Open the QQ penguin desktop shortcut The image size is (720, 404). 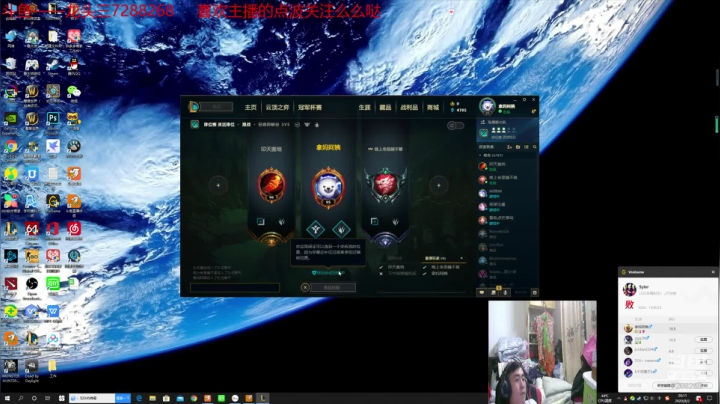(x=73, y=65)
